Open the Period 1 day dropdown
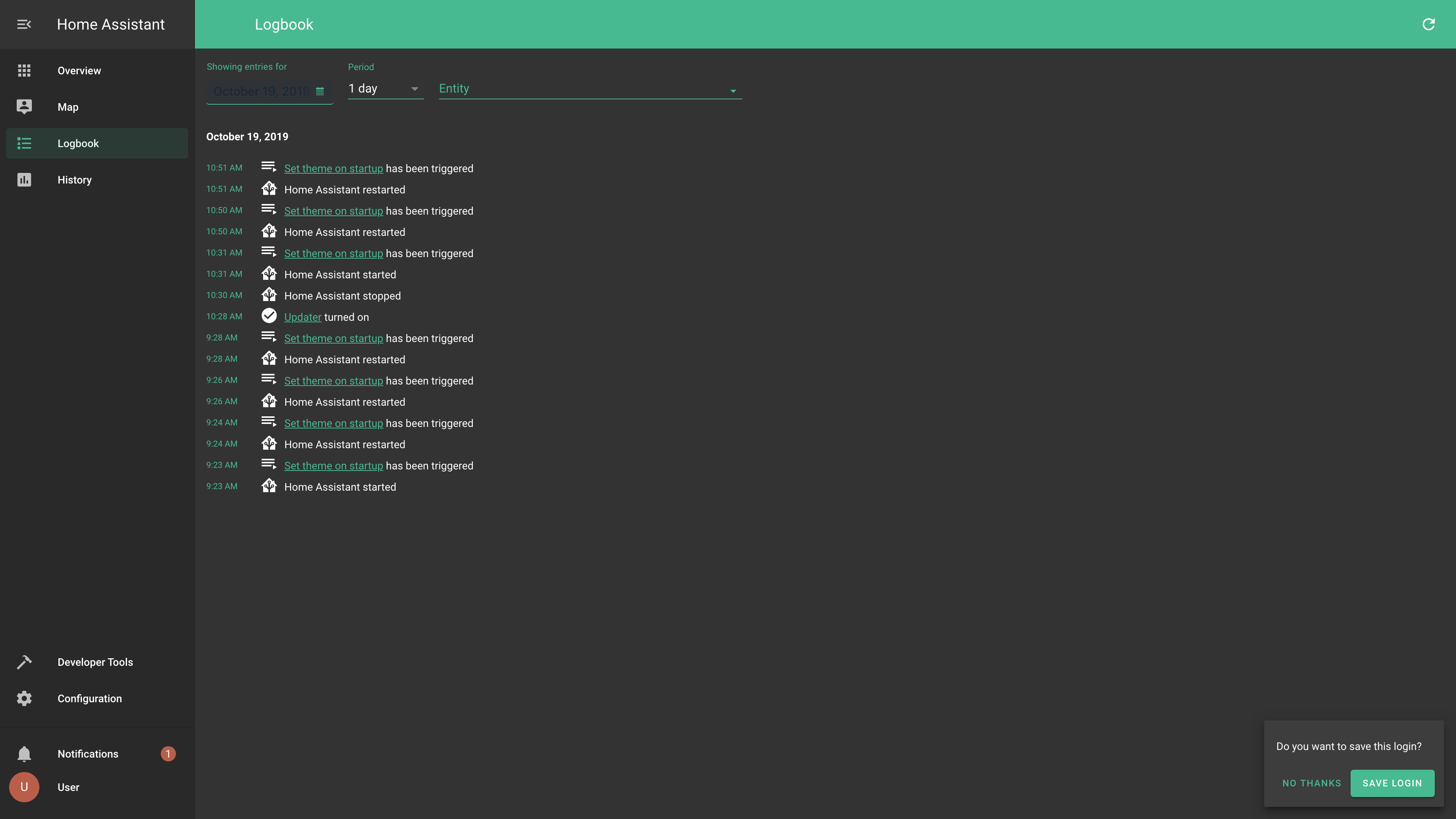 click(386, 89)
